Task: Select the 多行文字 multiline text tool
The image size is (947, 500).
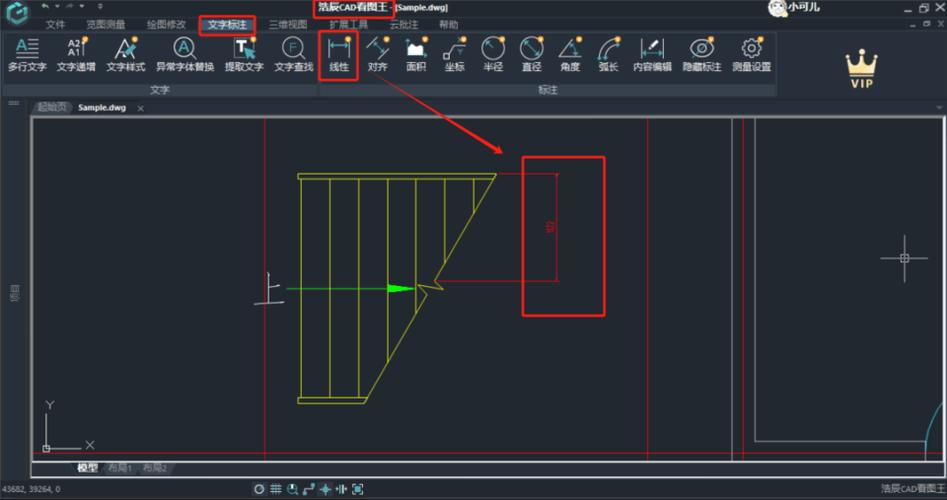Action: click(x=27, y=56)
